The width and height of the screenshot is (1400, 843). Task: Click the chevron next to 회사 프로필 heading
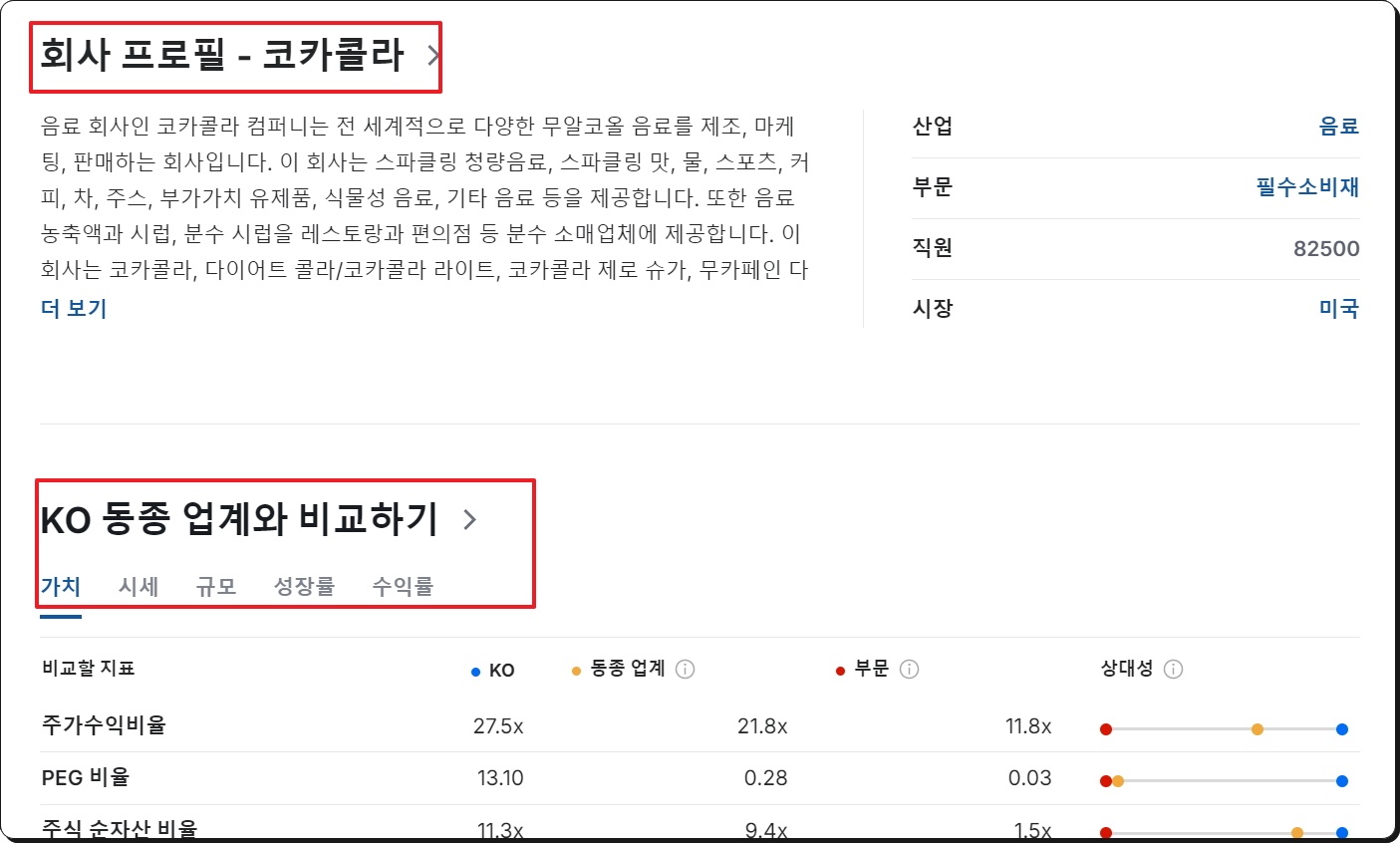tap(433, 56)
